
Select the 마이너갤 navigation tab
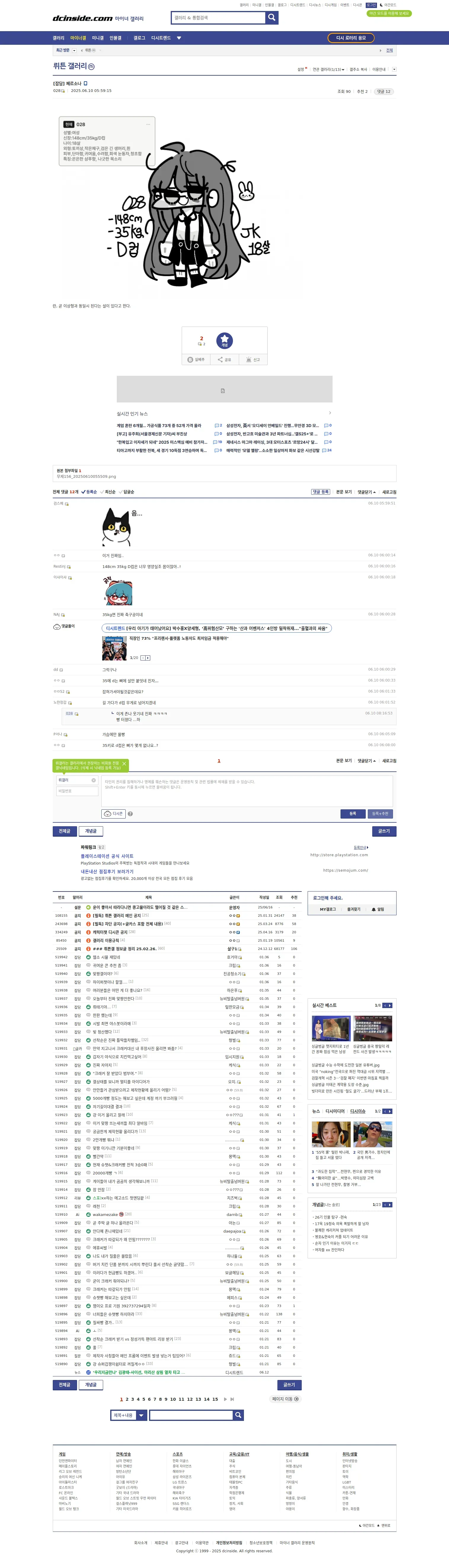pyautogui.click(x=78, y=38)
